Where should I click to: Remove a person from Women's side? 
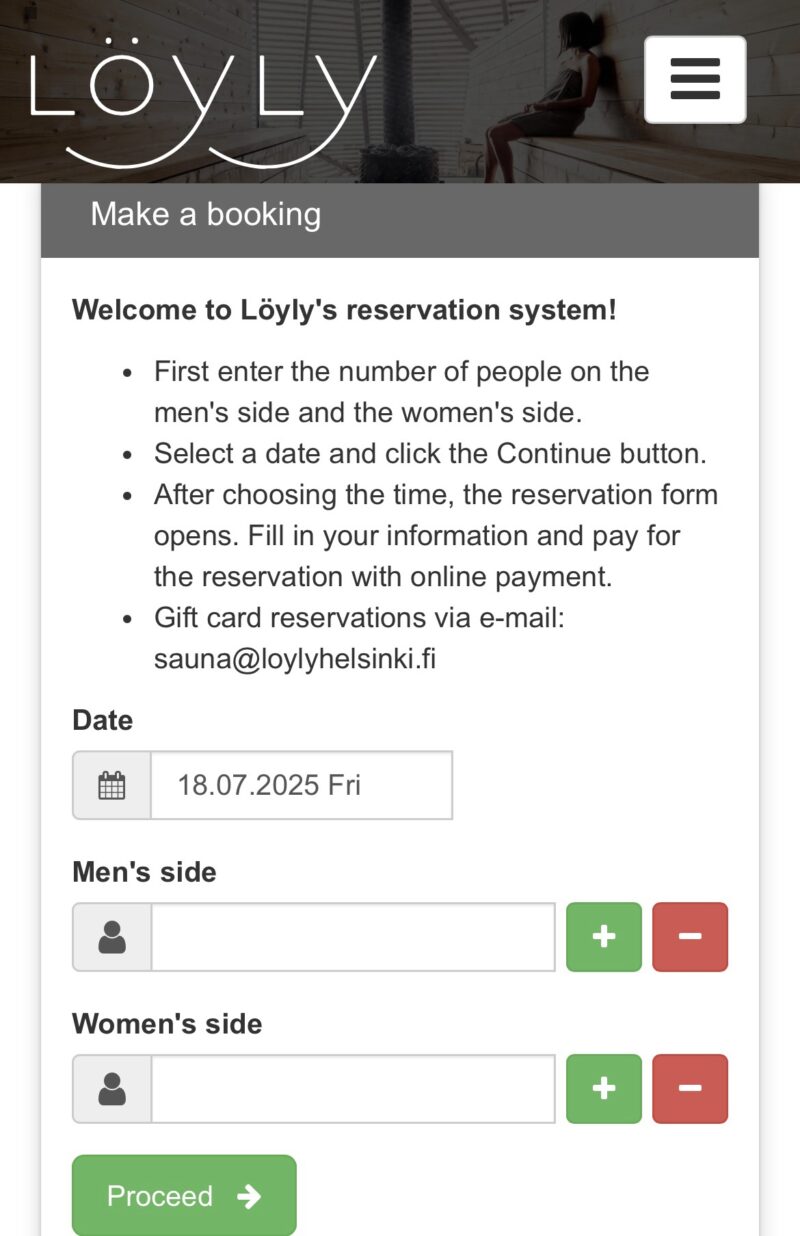point(690,1089)
